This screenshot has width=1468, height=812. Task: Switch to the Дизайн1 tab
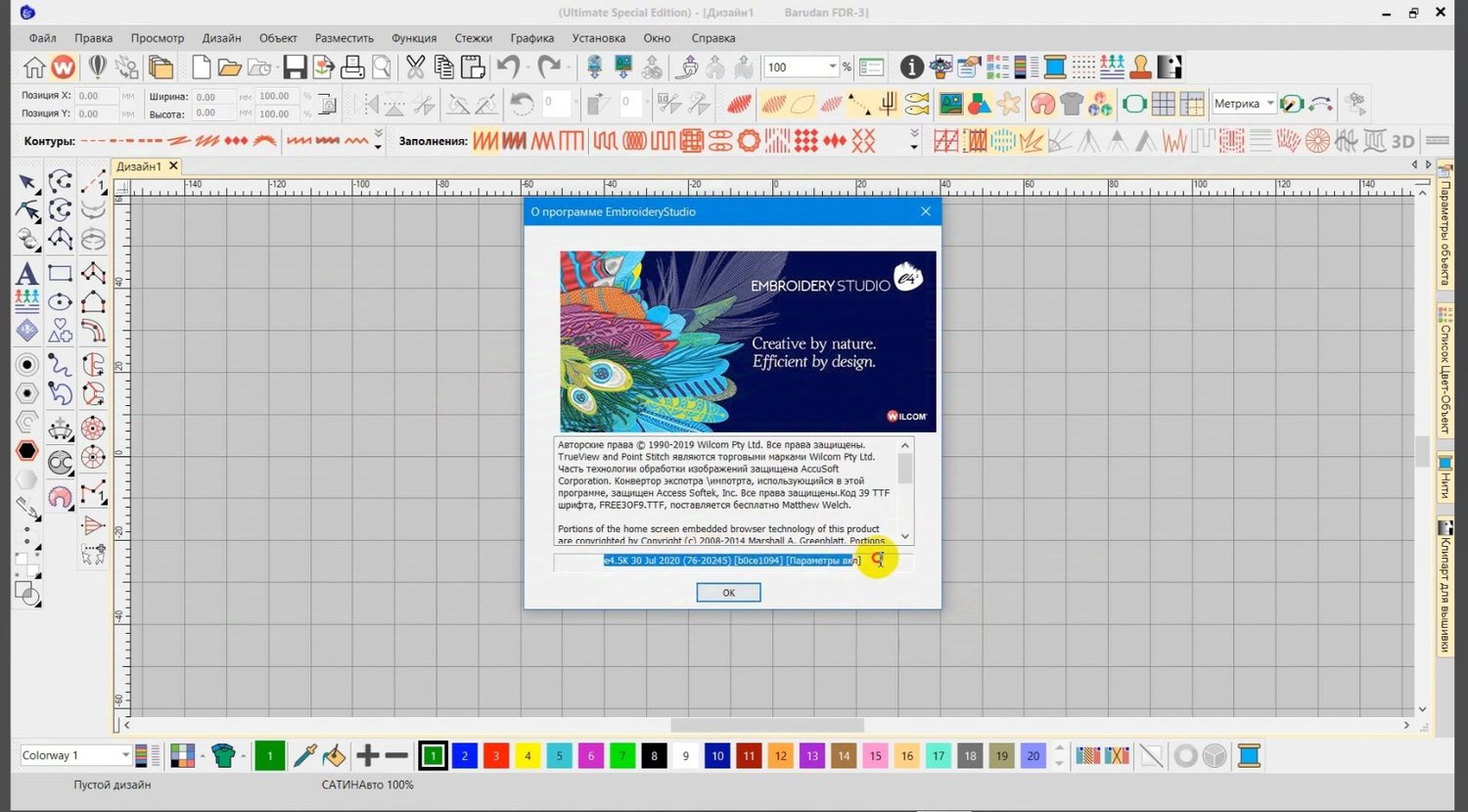click(139, 166)
